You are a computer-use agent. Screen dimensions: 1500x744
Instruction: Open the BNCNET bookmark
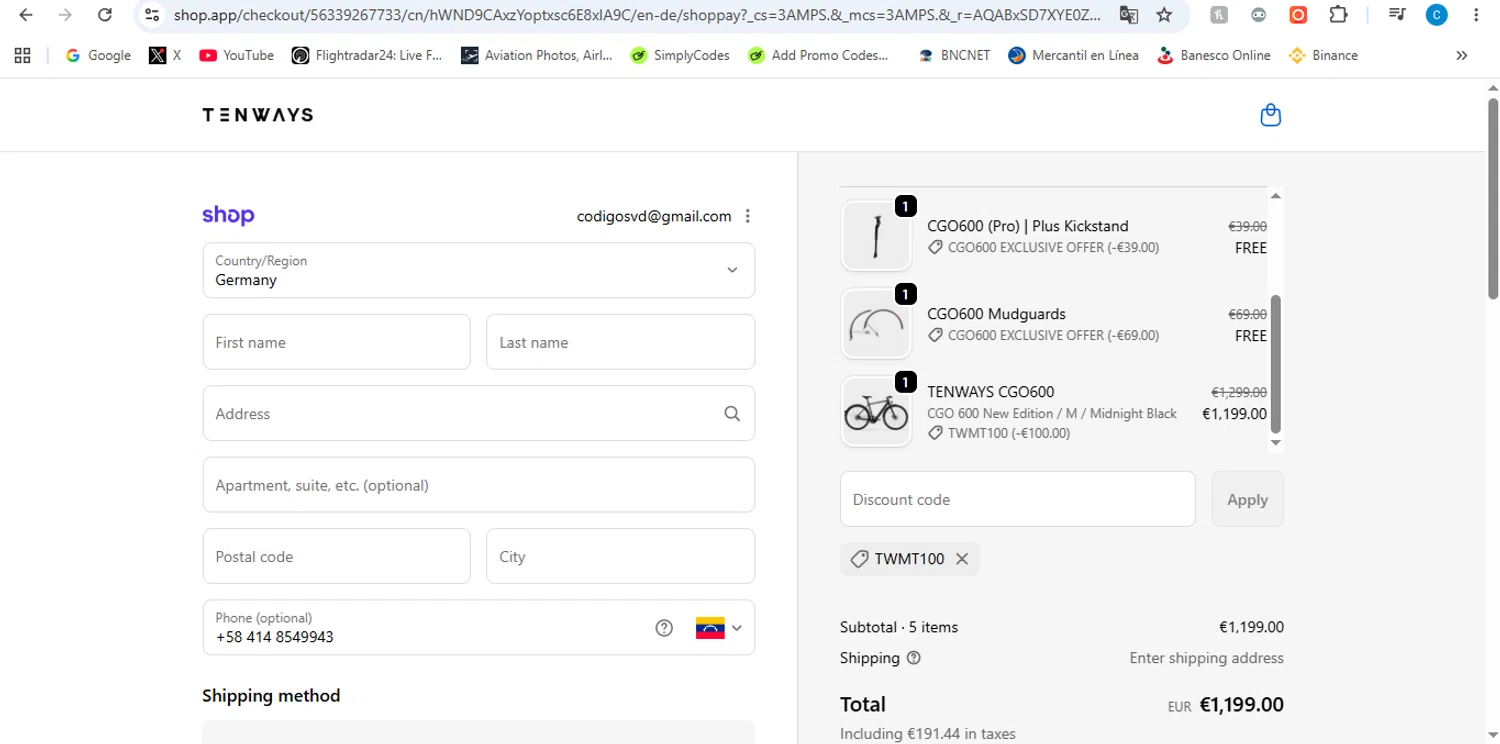954,56
